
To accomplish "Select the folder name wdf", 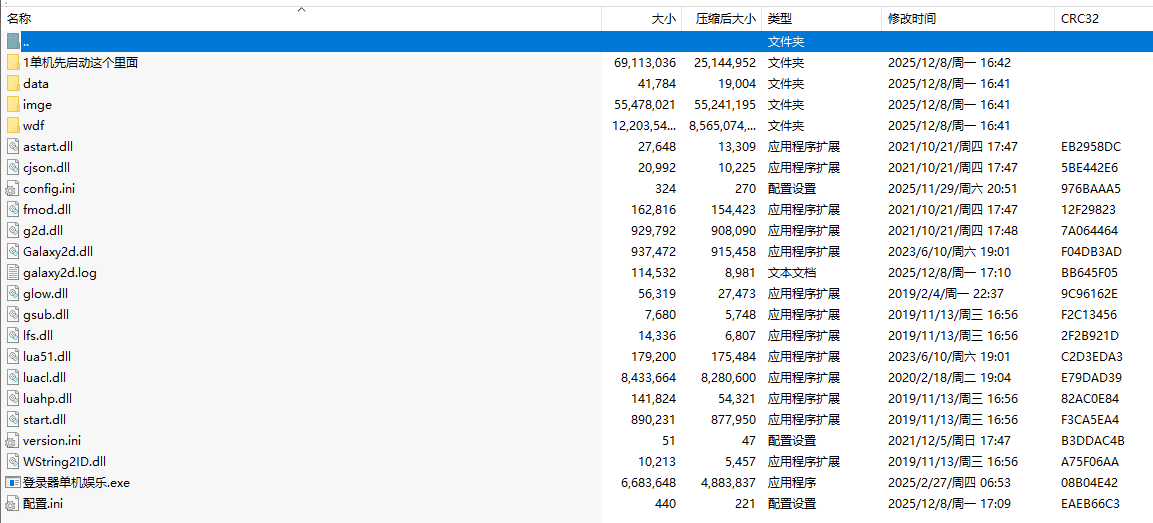I will point(33,126).
